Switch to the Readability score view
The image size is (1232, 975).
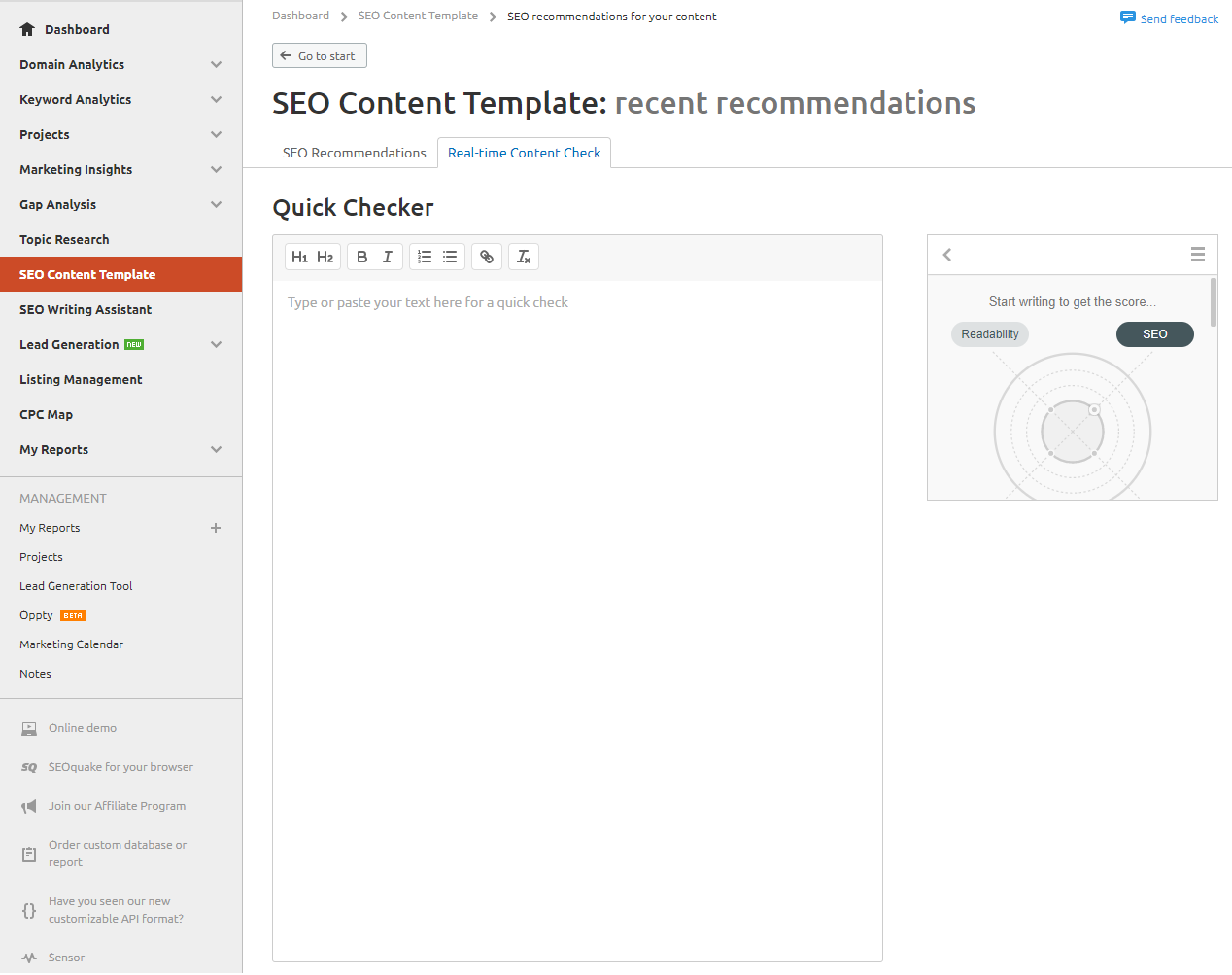[x=989, y=333]
